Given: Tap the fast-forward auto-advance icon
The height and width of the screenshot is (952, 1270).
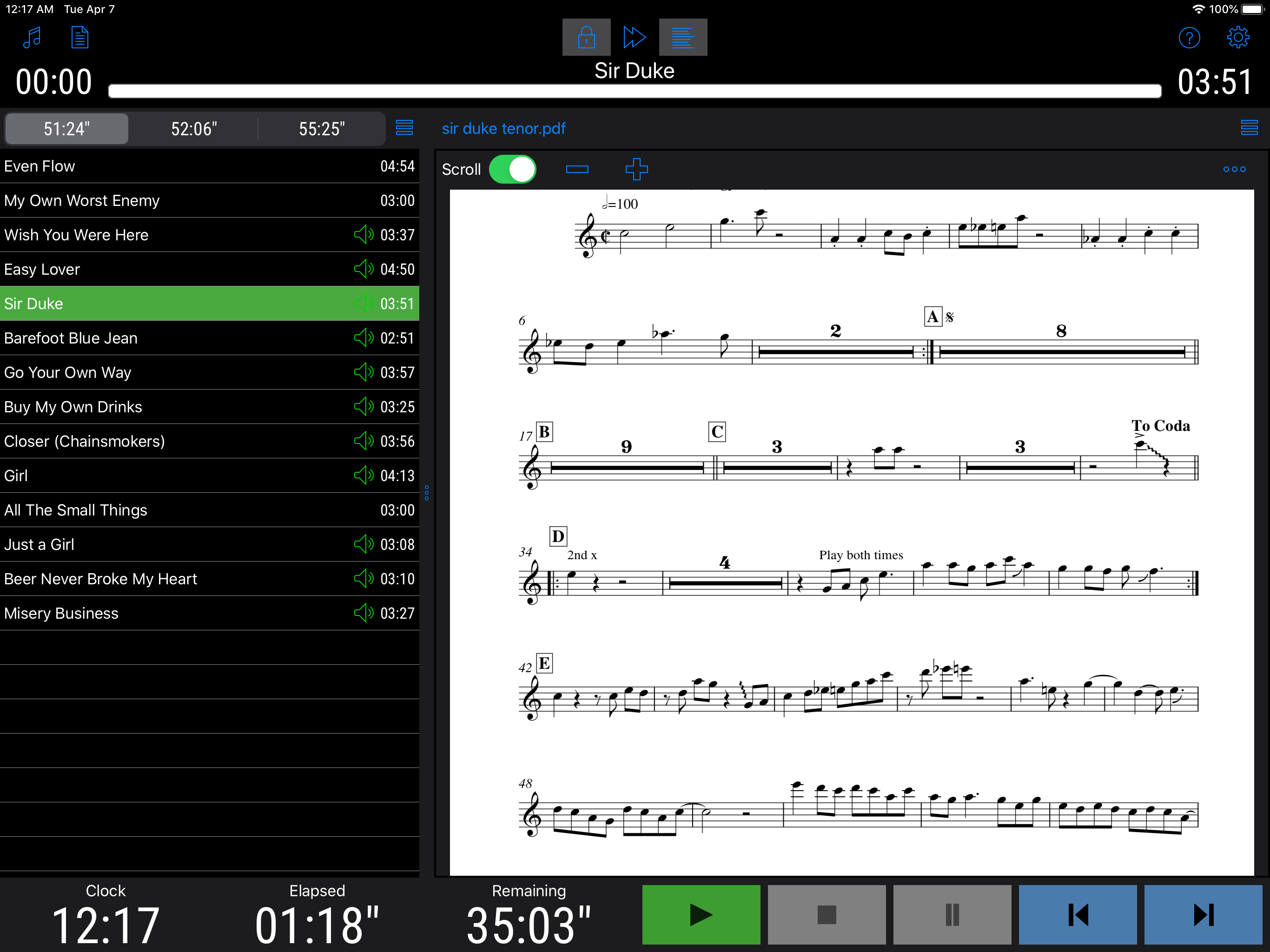Looking at the screenshot, I should [634, 38].
